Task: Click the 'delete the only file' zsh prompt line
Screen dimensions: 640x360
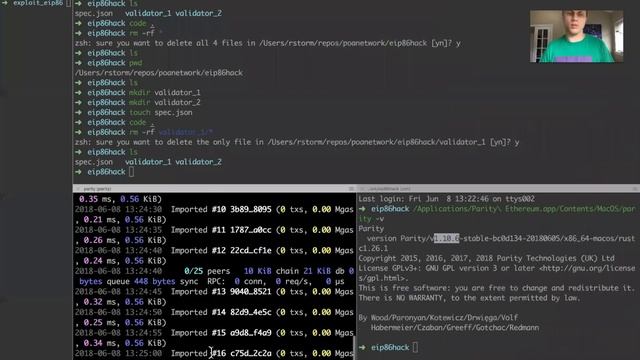Action: (x=297, y=142)
